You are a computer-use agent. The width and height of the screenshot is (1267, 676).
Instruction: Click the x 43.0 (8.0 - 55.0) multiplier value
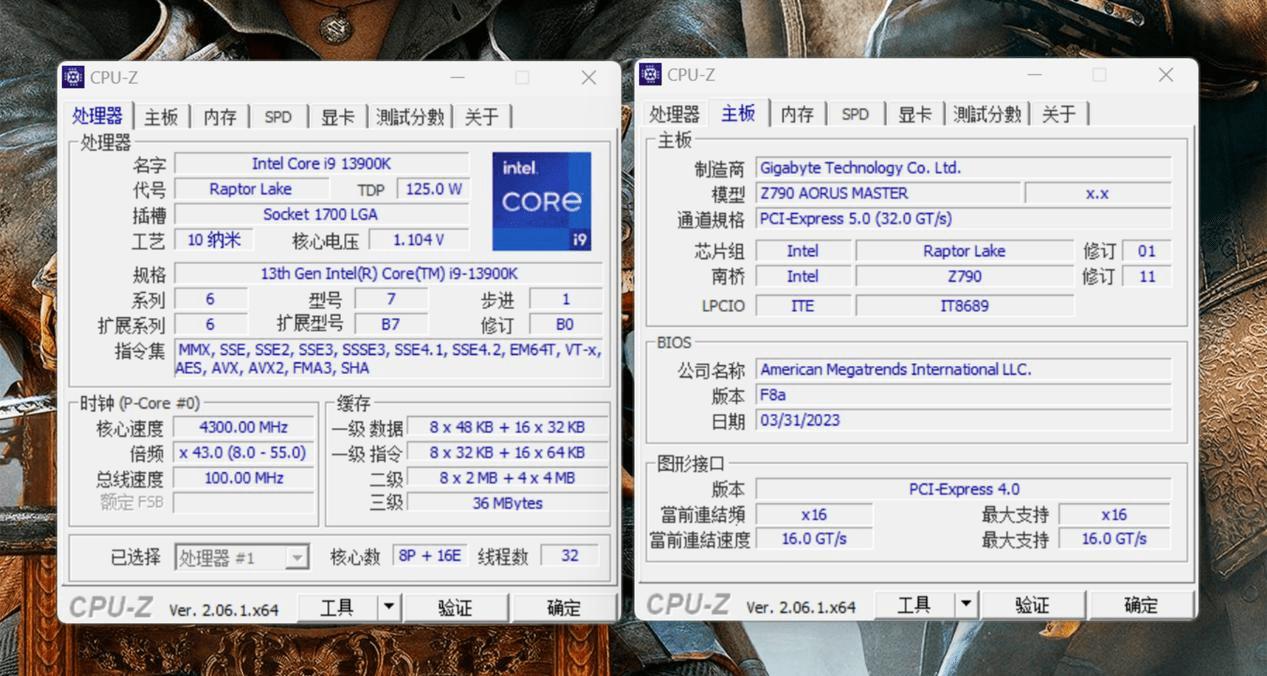(x=244, y=452)
